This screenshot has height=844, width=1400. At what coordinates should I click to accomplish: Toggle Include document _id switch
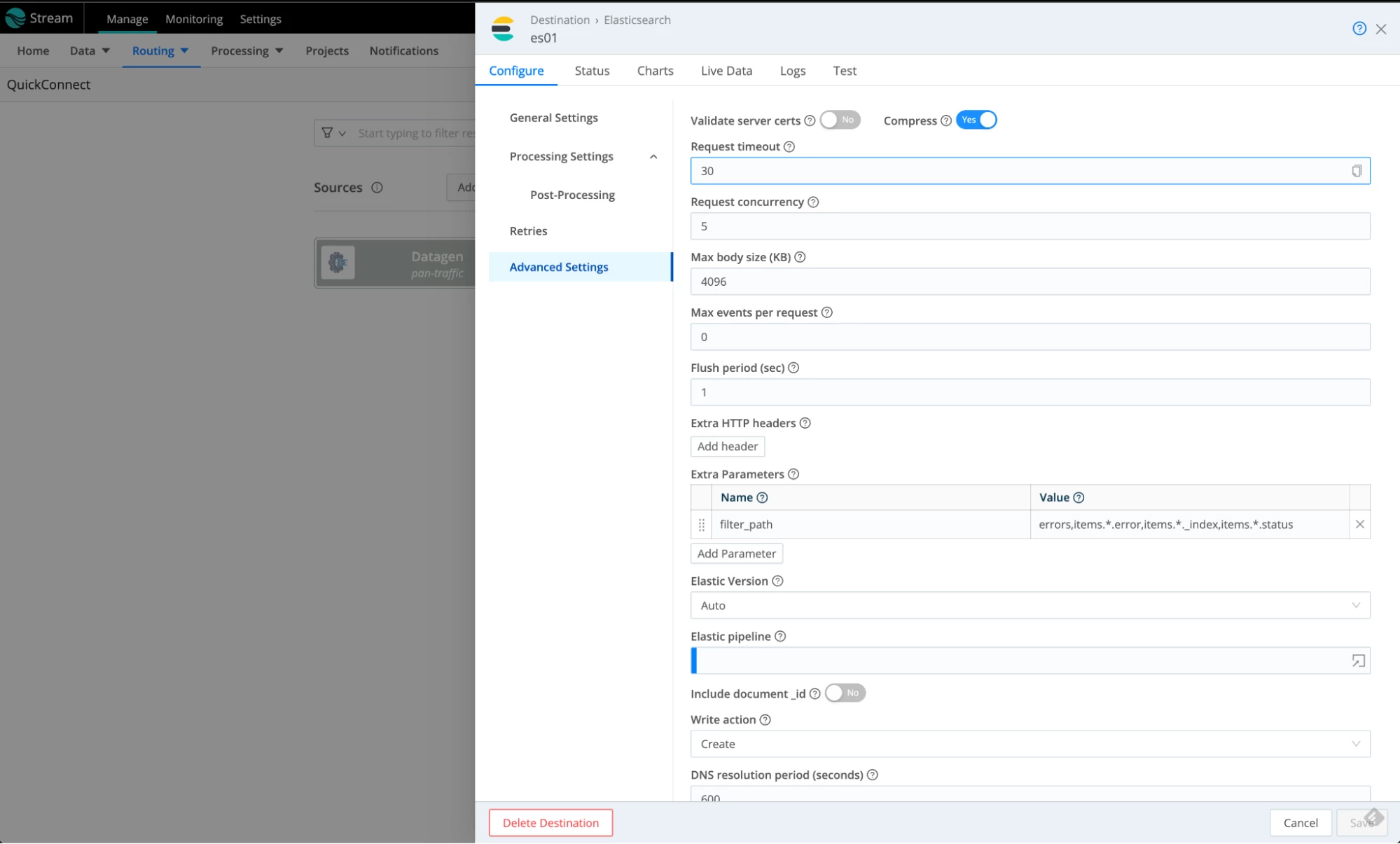pyautogui.click(x=845, y=693)
